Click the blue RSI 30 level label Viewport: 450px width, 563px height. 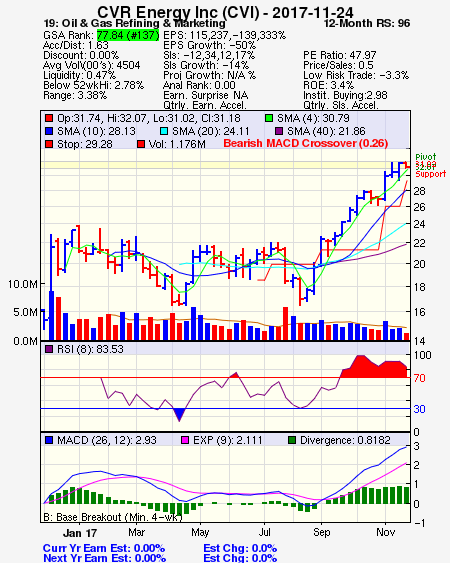pyautogui.click(x=419, y=409)
